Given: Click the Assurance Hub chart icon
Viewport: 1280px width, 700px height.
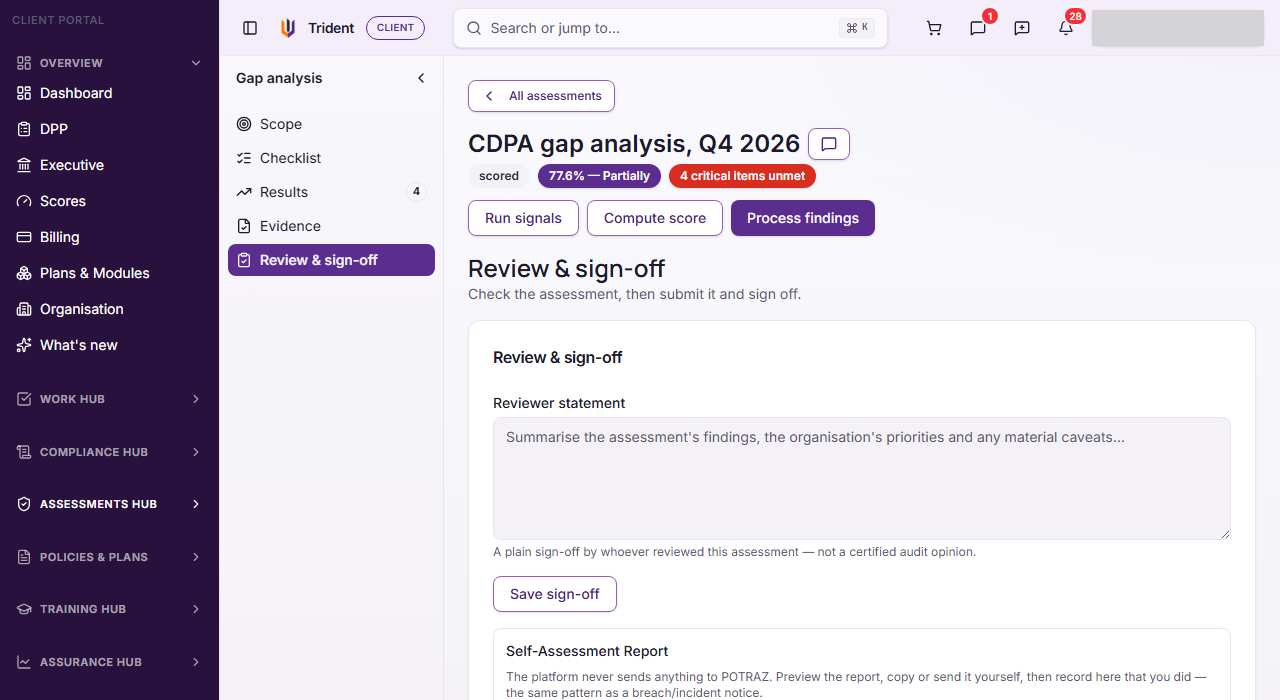Looking at the screenshot, I should [24, 662].
